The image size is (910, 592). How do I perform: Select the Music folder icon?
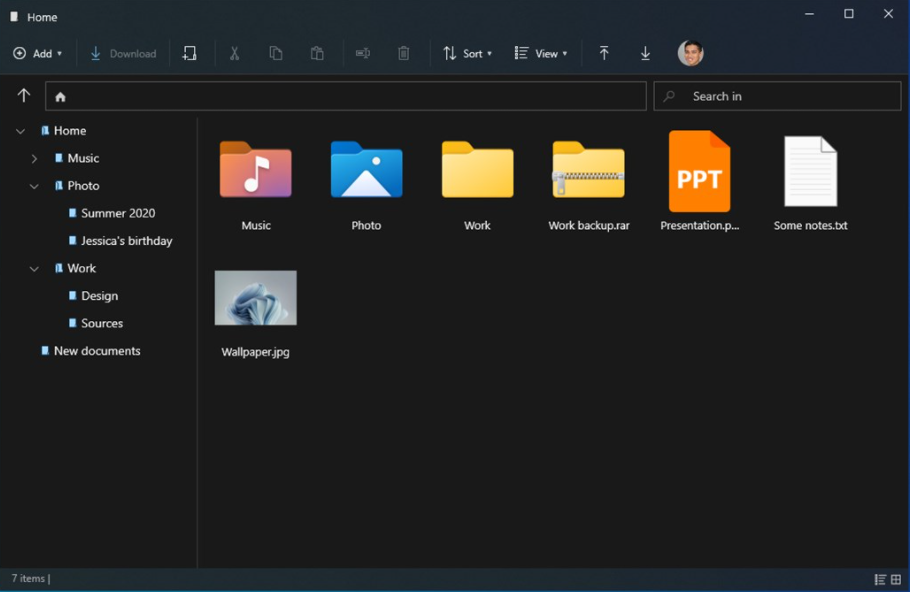(255, 170)
